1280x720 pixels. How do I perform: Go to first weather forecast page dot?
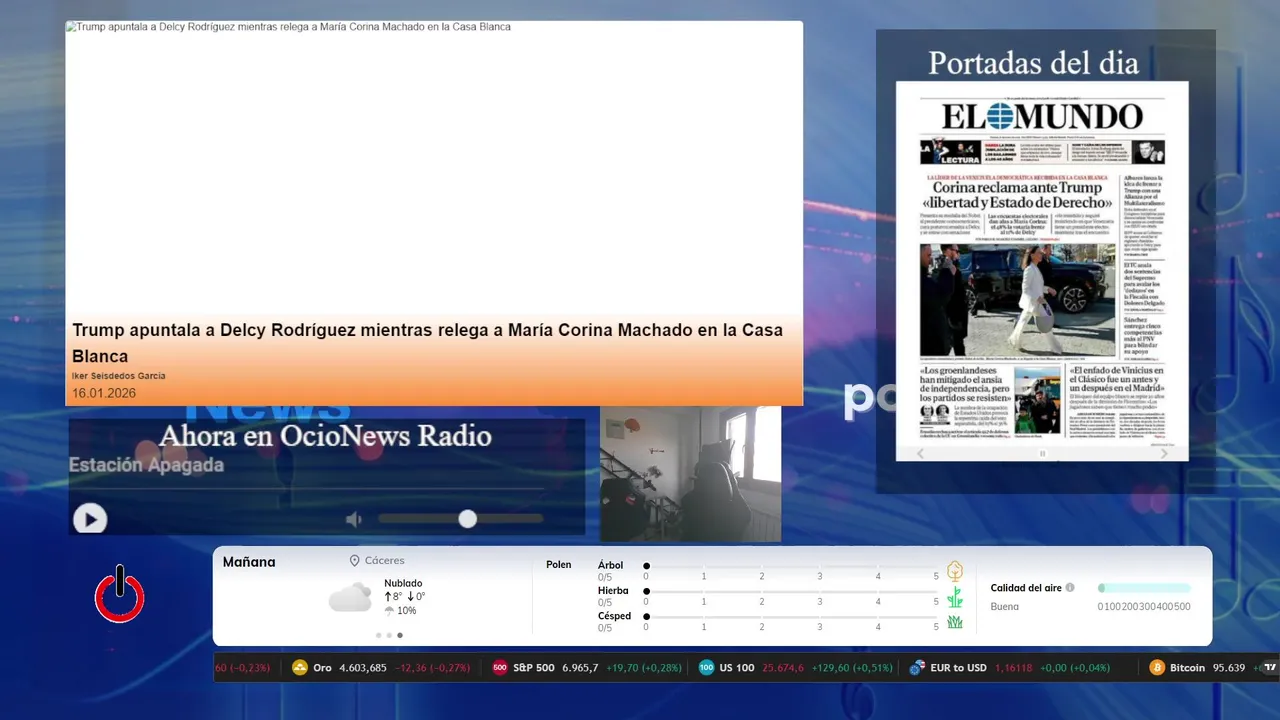379,635
